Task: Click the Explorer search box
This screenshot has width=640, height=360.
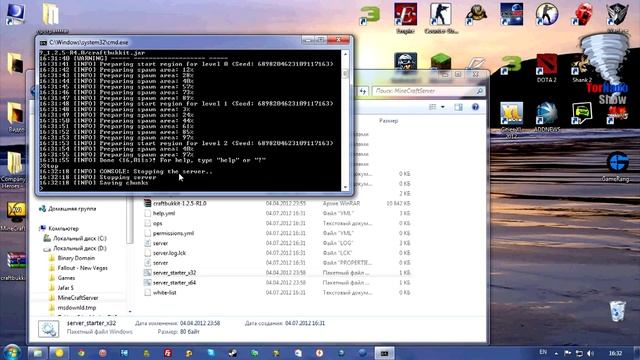Action: click(428, 91)
